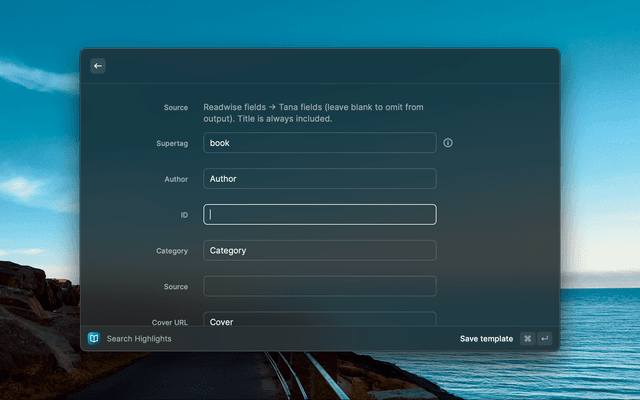The image size is (640, 400).
Task: Click the Command key icon in footer
Action: pos(527,339)
